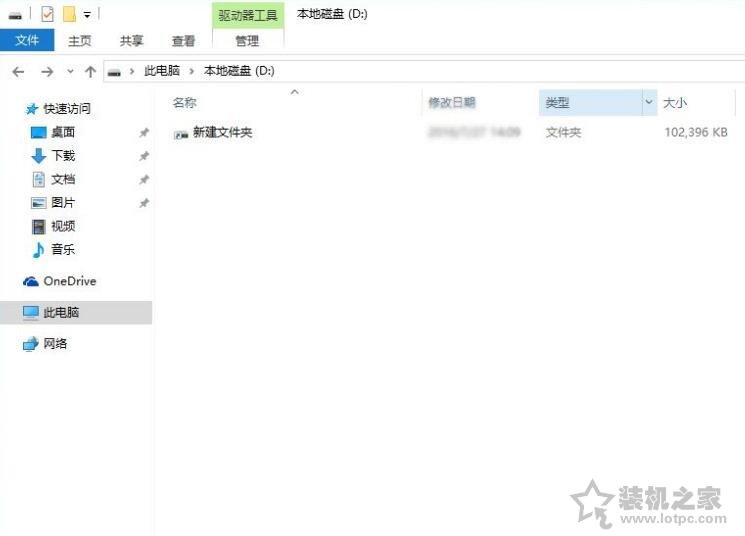Open 音乐 in the navigation pane
The image size is (745, 536).
[x=63, y=249]
